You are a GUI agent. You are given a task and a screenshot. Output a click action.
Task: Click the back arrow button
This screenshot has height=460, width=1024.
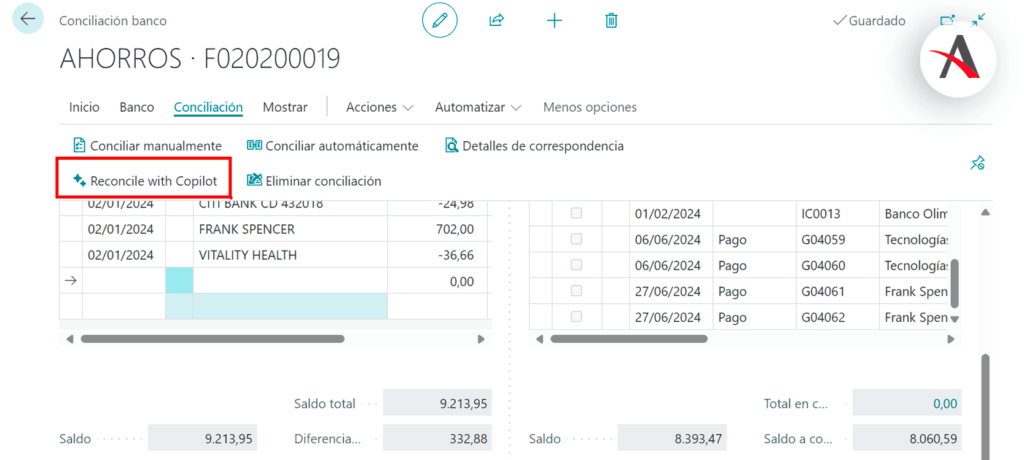click(x=27, y=20)
